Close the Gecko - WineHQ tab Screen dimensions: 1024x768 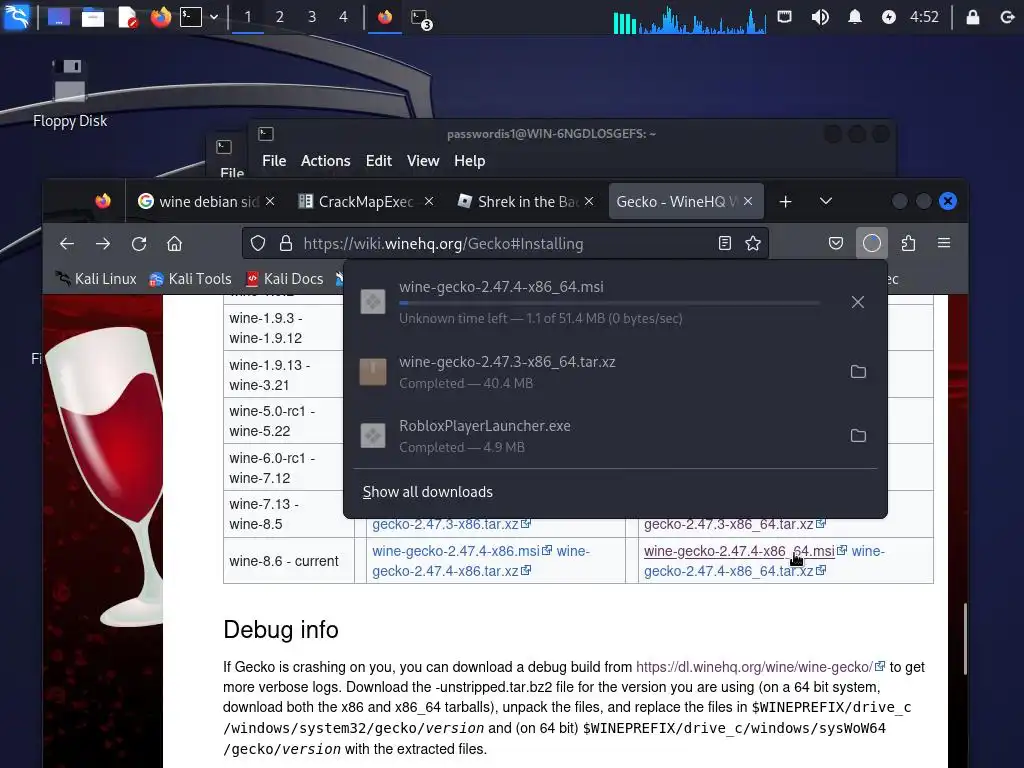[748, 201]
